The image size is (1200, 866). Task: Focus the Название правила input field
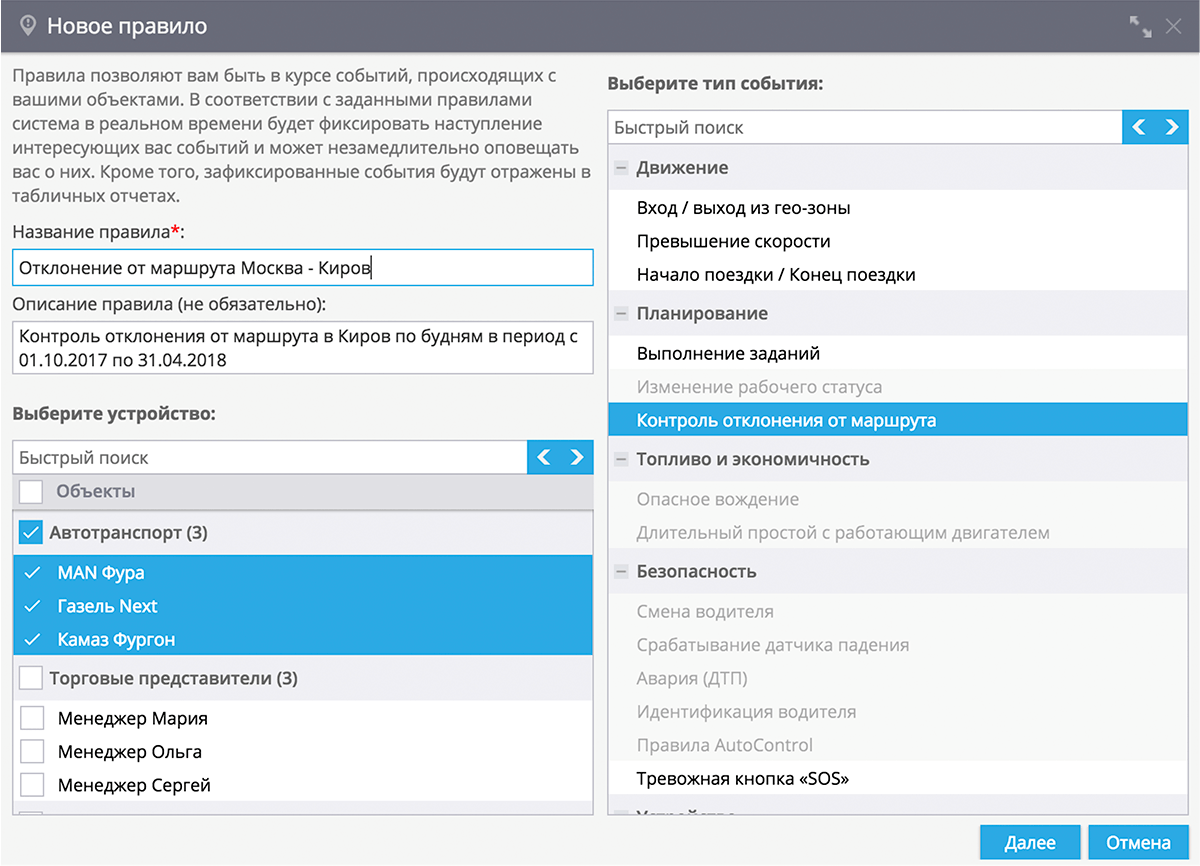point(302,268)
